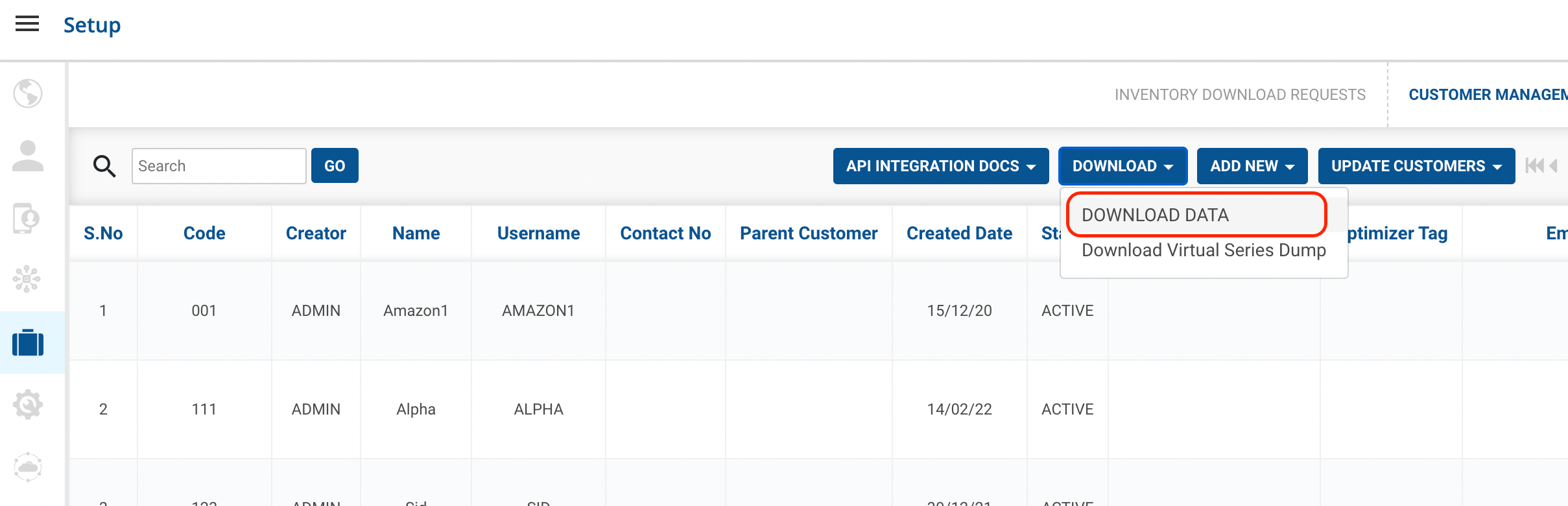
Task: Click the globe icon in sidebar
Action: tap(28, 93)
